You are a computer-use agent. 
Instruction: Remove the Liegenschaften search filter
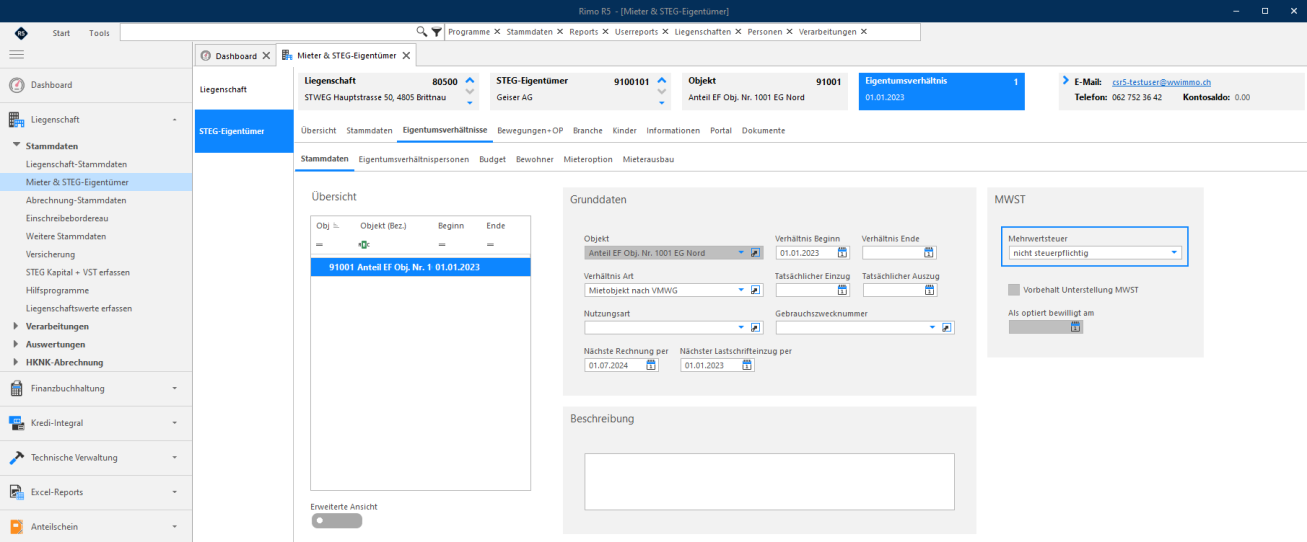pos(739,32)
